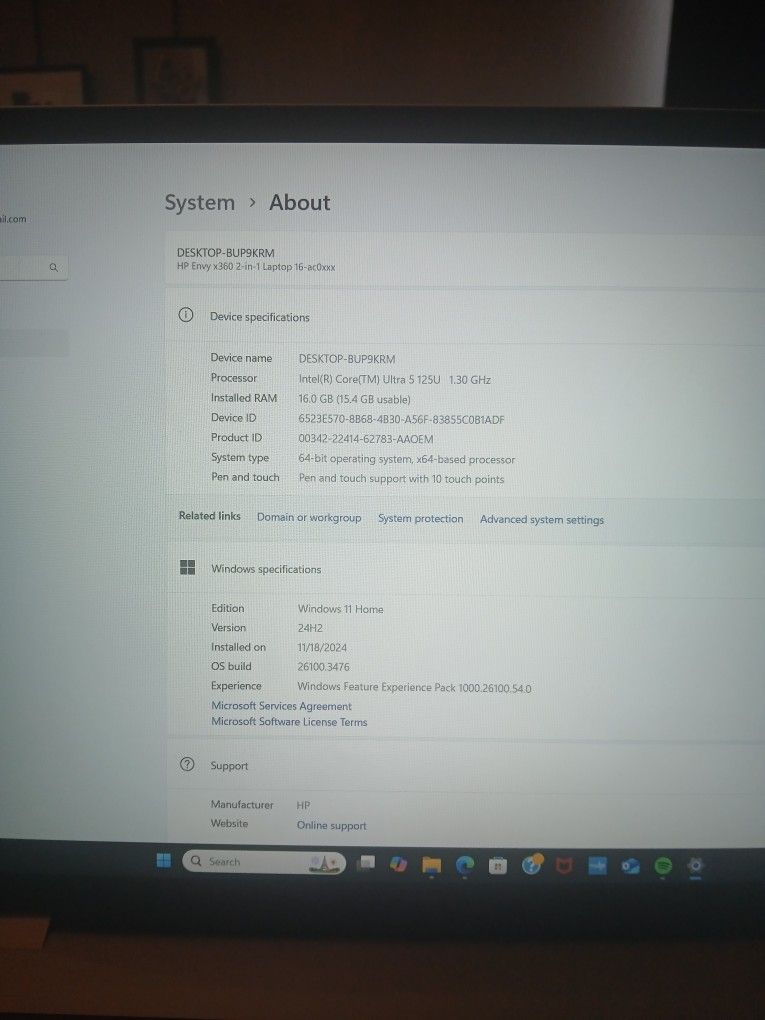The height and width of the screenshot is (1020, 765).
Task: Collapse the Support section header
Action: click(x=465, y=766)
